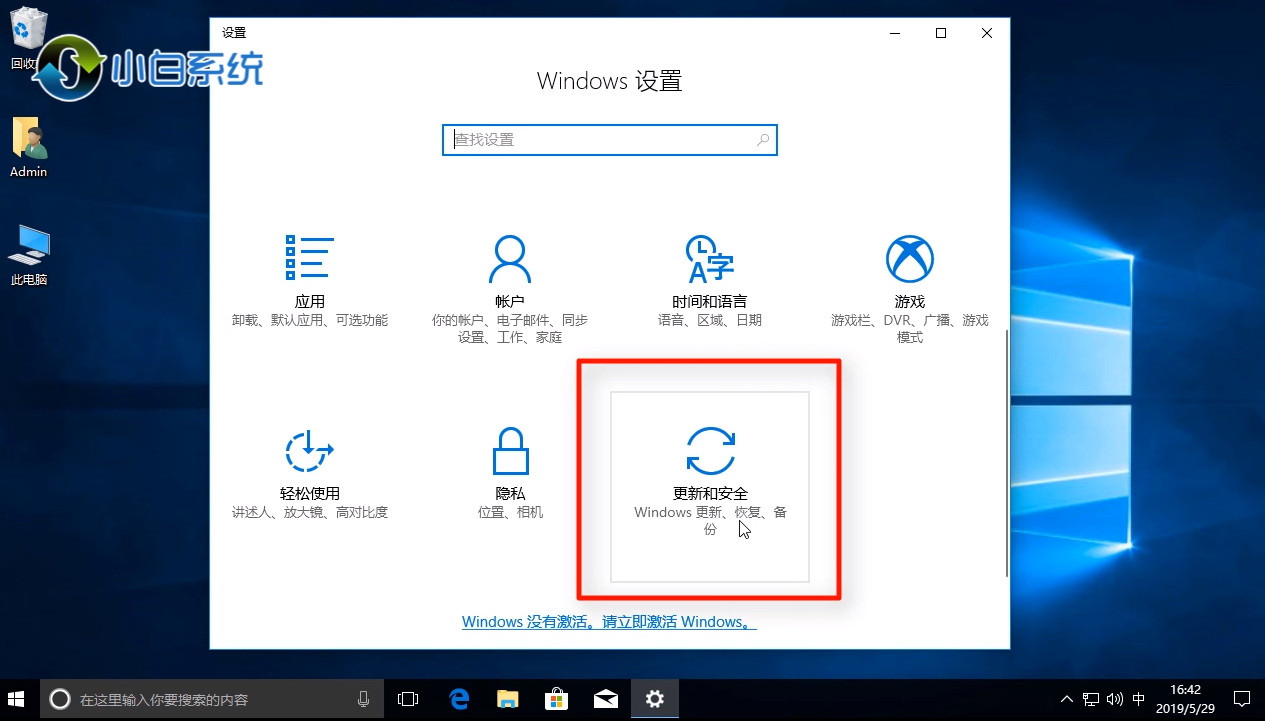Open Ease of Access (轻松使用) icon

coord(310,451)
